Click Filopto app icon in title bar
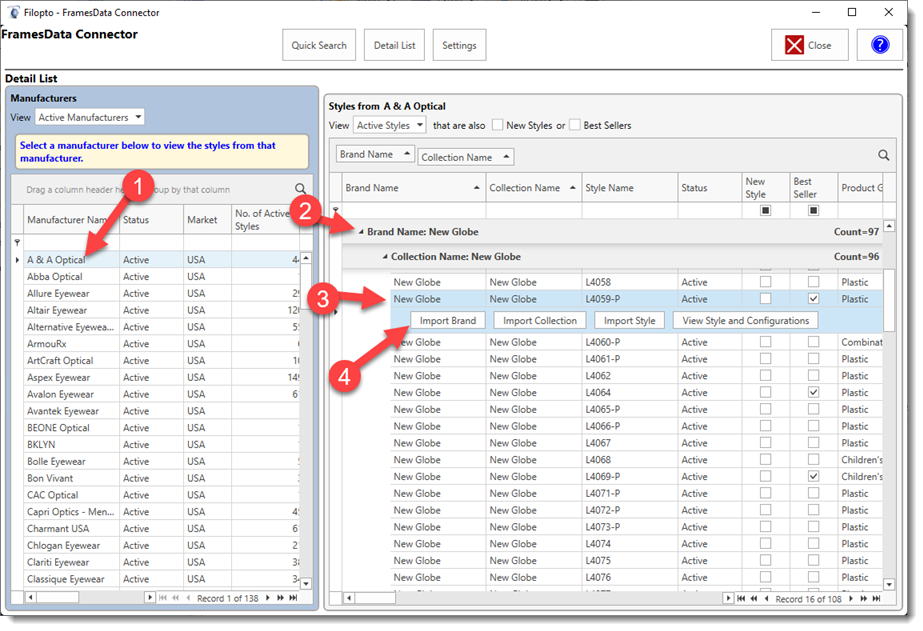This screenshot has height=631, width=923. pyautogui.click(x=13, y=12)
